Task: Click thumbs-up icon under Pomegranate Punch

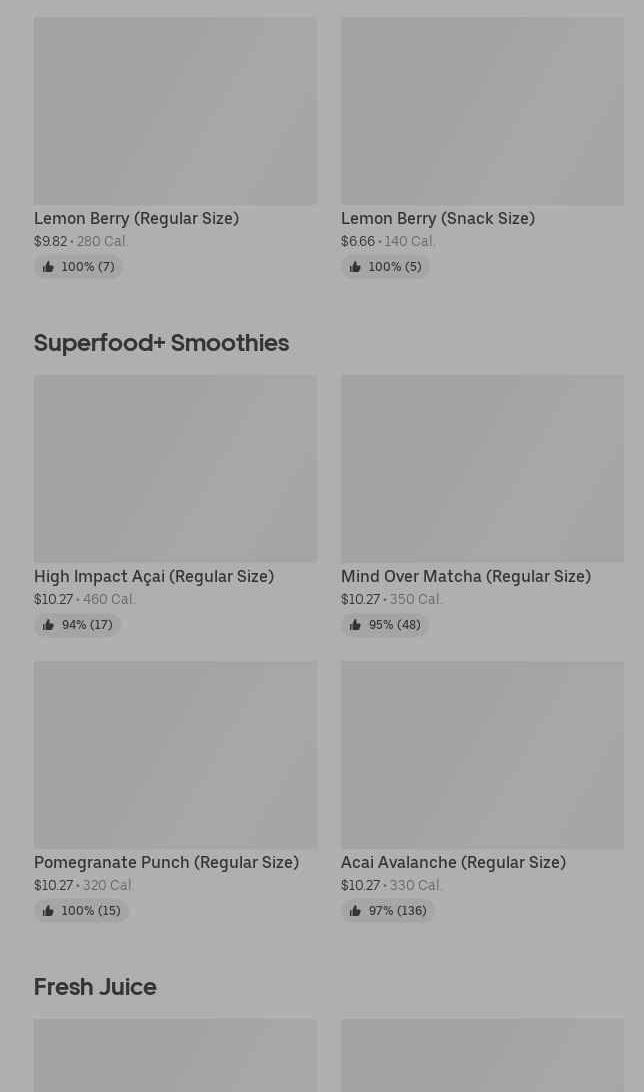Action: 48,911
